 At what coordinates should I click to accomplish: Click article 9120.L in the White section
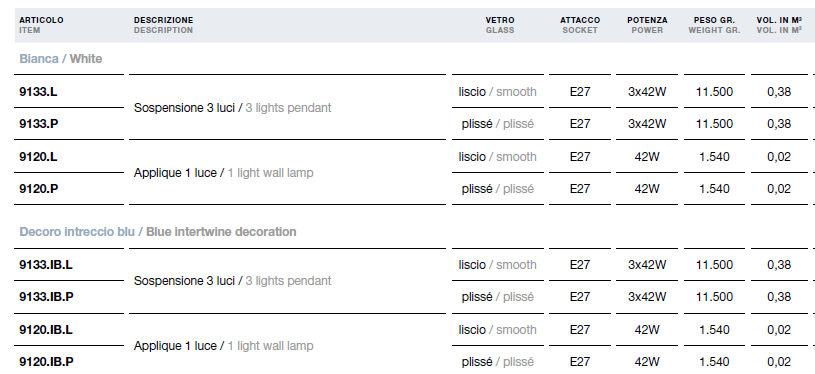point(38,157)
